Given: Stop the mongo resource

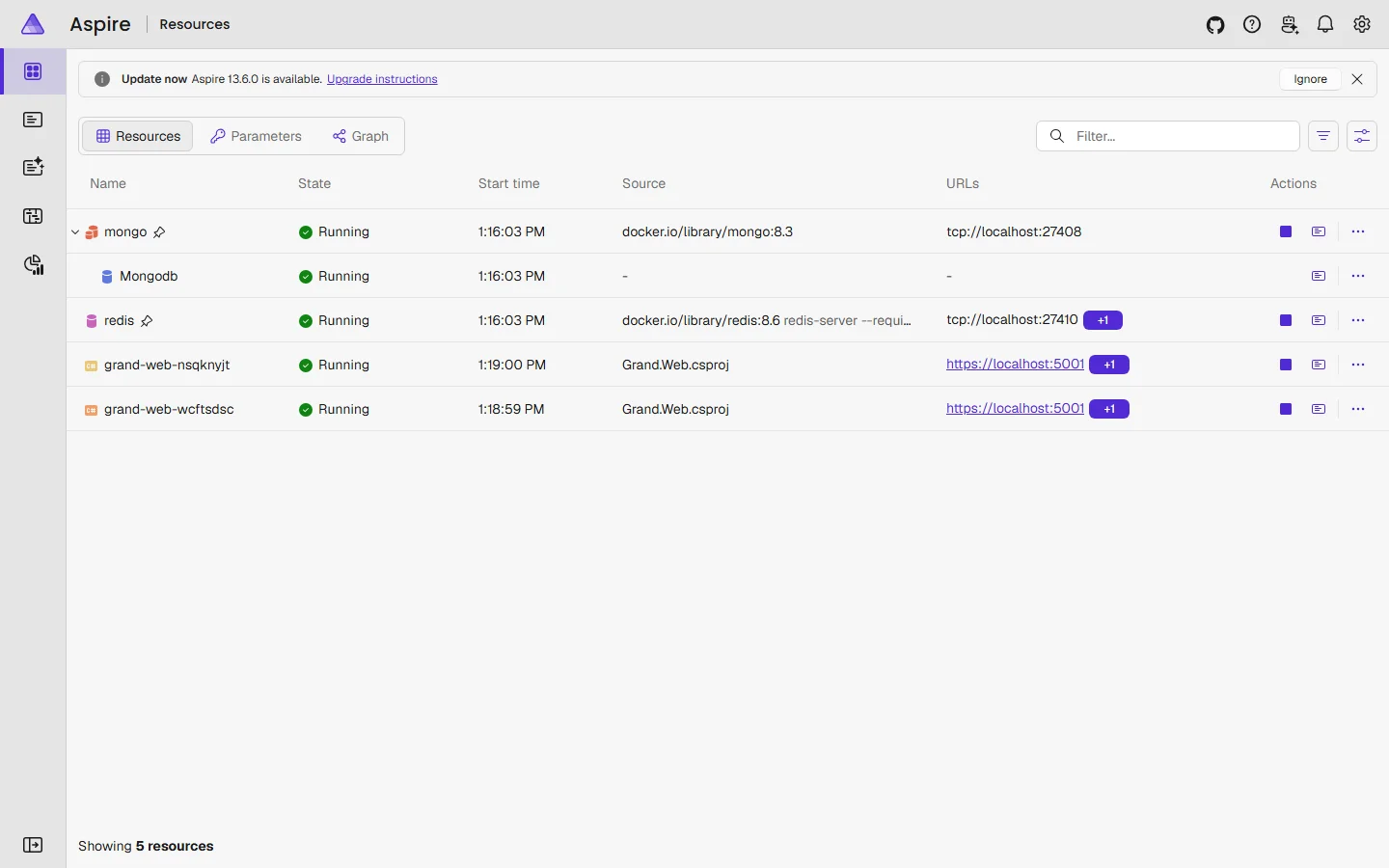Looking at the screenshot, I should (1286, 231).
